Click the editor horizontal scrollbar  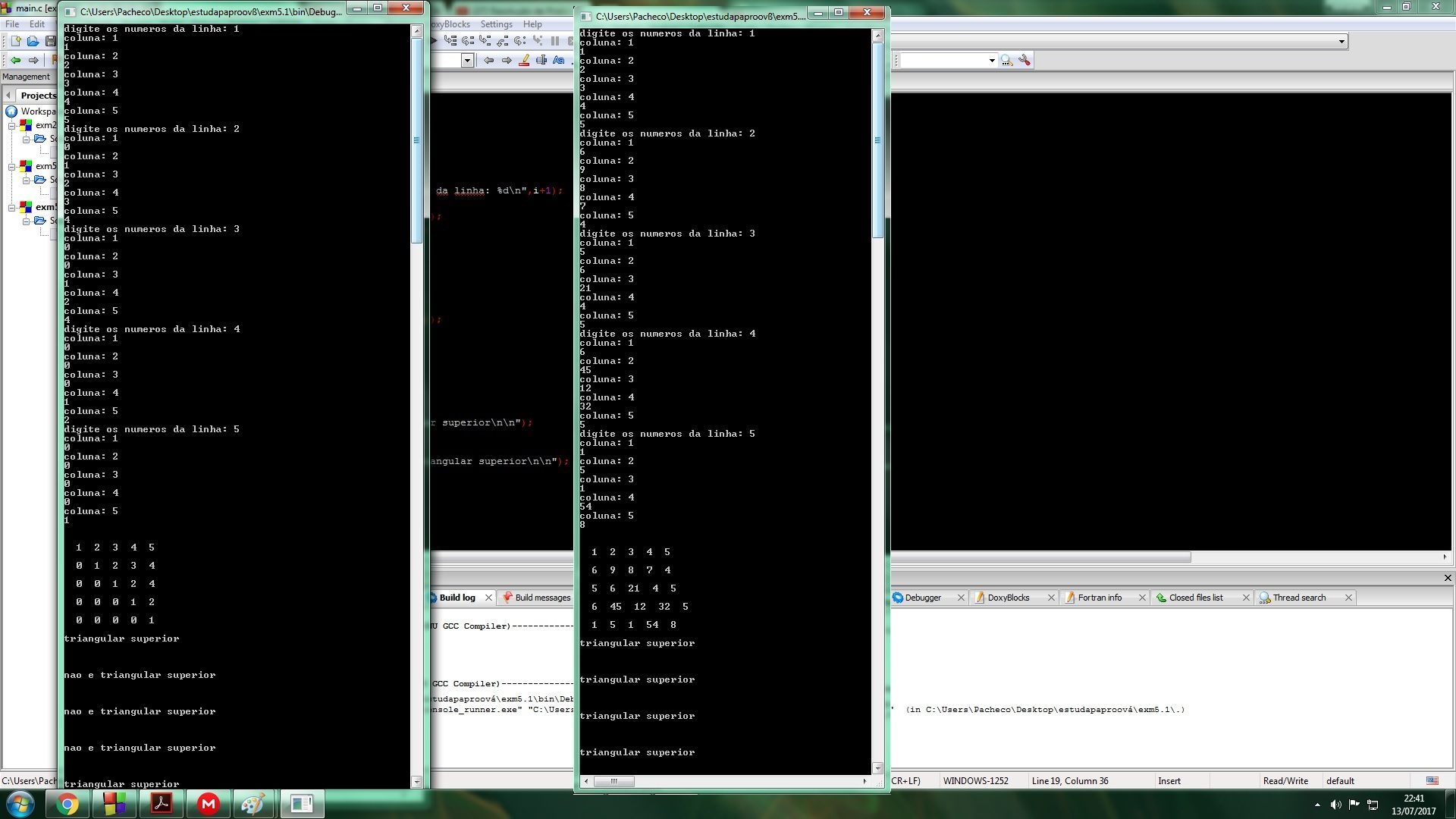[x=810, y=557]
